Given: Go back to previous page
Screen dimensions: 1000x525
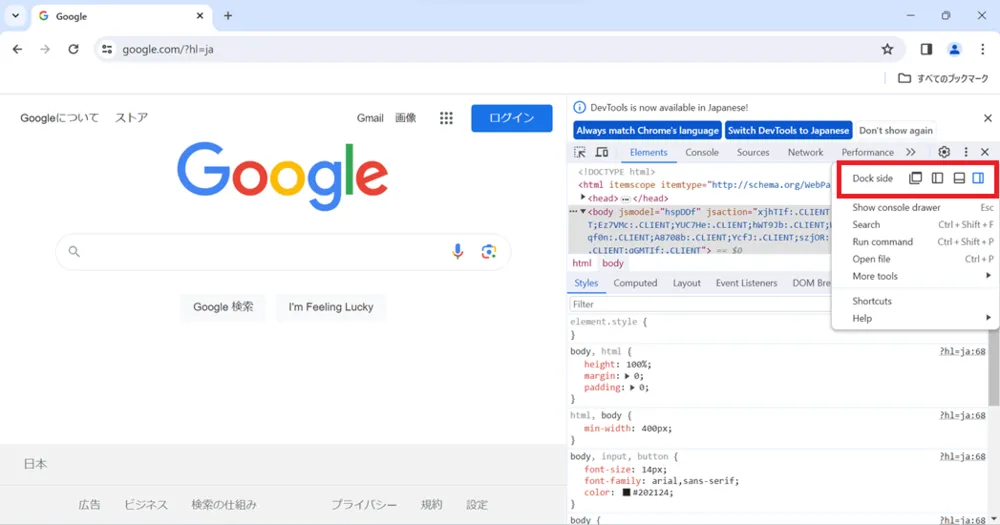Looking at the screenshot, I should (x=17, y=49).
